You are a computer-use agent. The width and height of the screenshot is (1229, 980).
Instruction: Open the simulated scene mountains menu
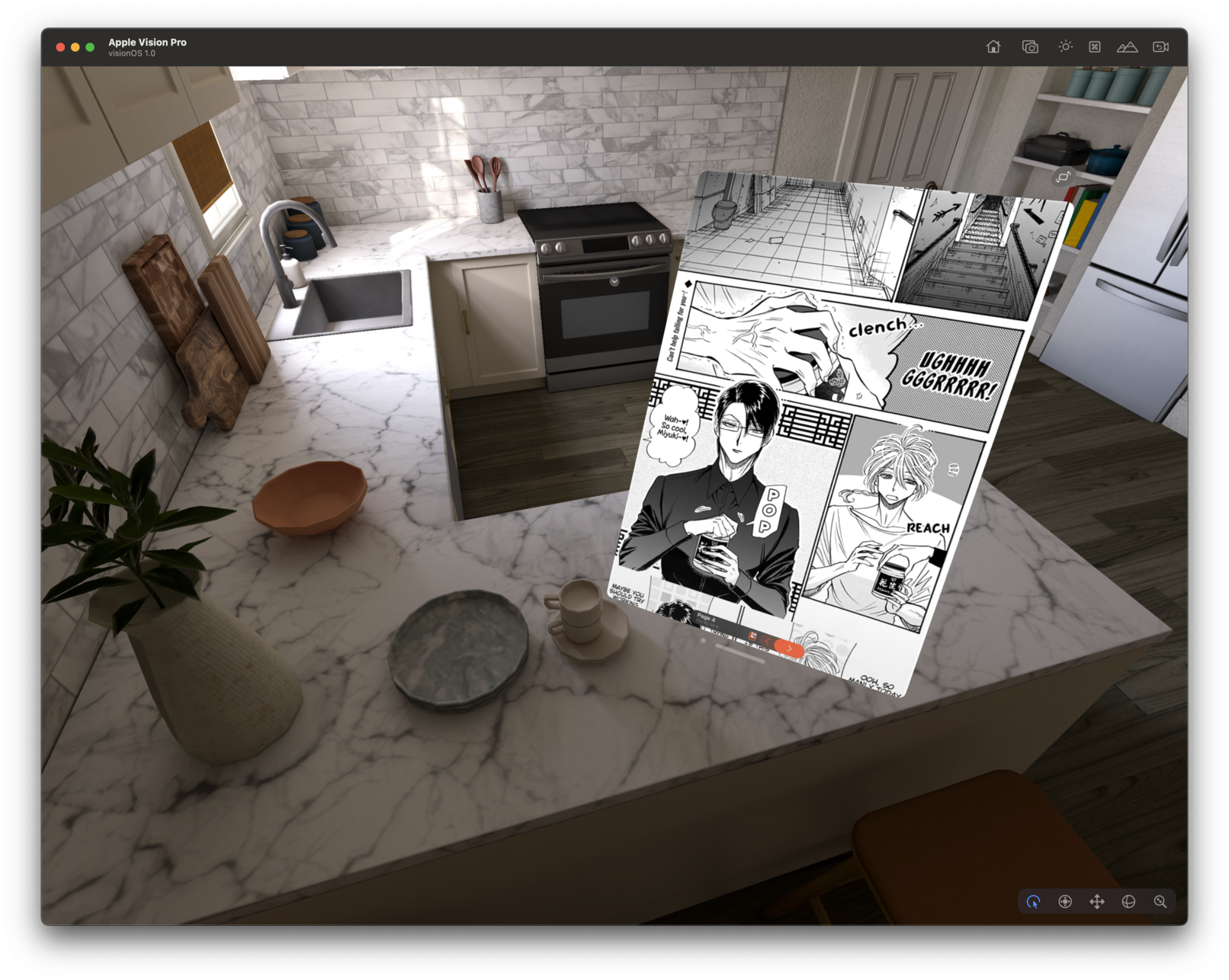[x=1127, y=47]
